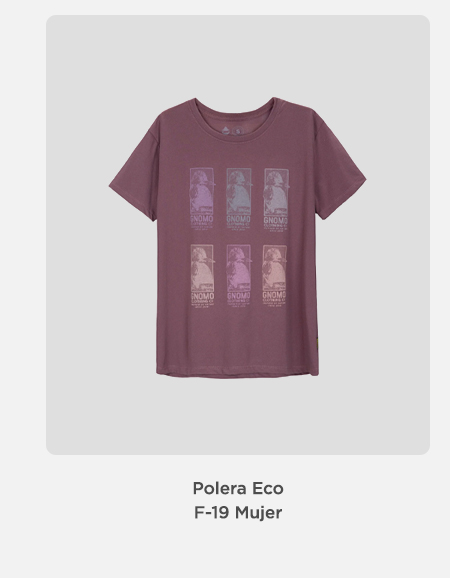Viewport: 450px width, 578px height.
Task: Click the brand logo inside the collar
Action: coord(226,130)
